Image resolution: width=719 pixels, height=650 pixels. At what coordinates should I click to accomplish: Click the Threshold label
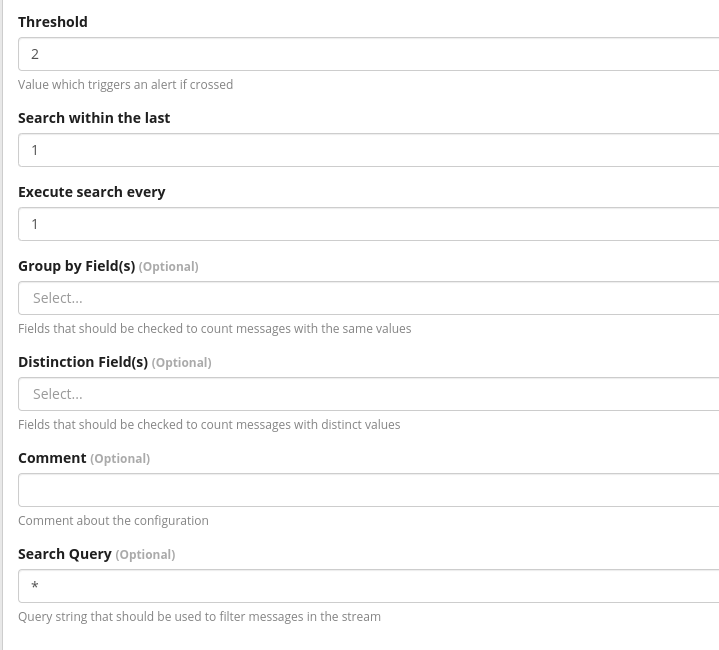click(53, 22)
